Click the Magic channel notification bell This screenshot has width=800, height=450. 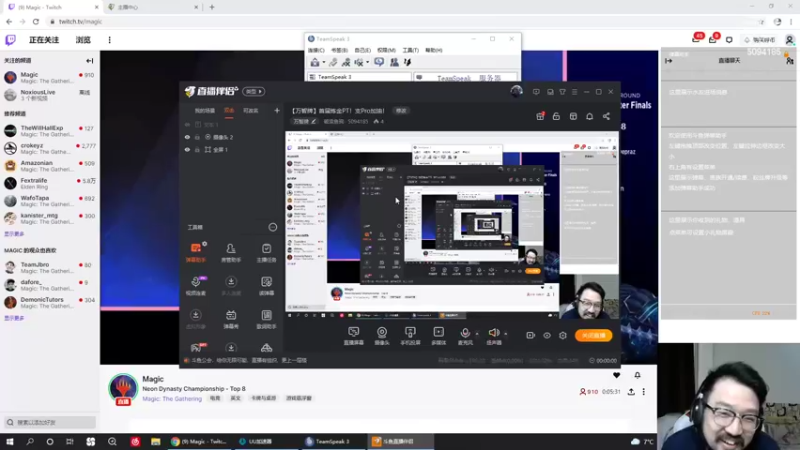point(637,376)
